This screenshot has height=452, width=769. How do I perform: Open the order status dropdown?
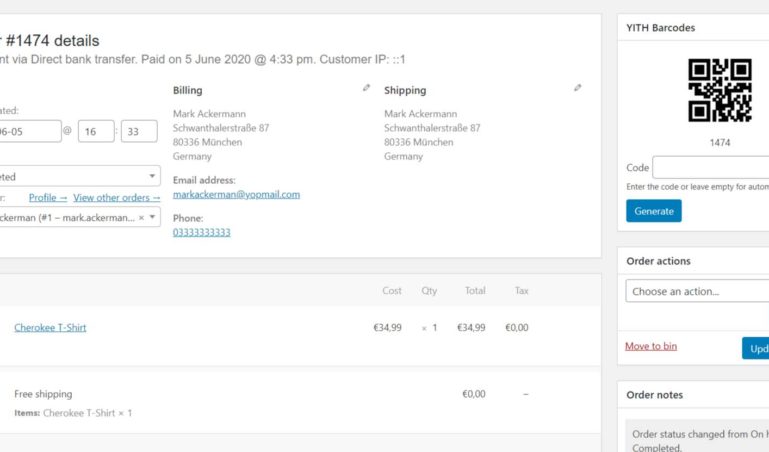tap(78, 176)
